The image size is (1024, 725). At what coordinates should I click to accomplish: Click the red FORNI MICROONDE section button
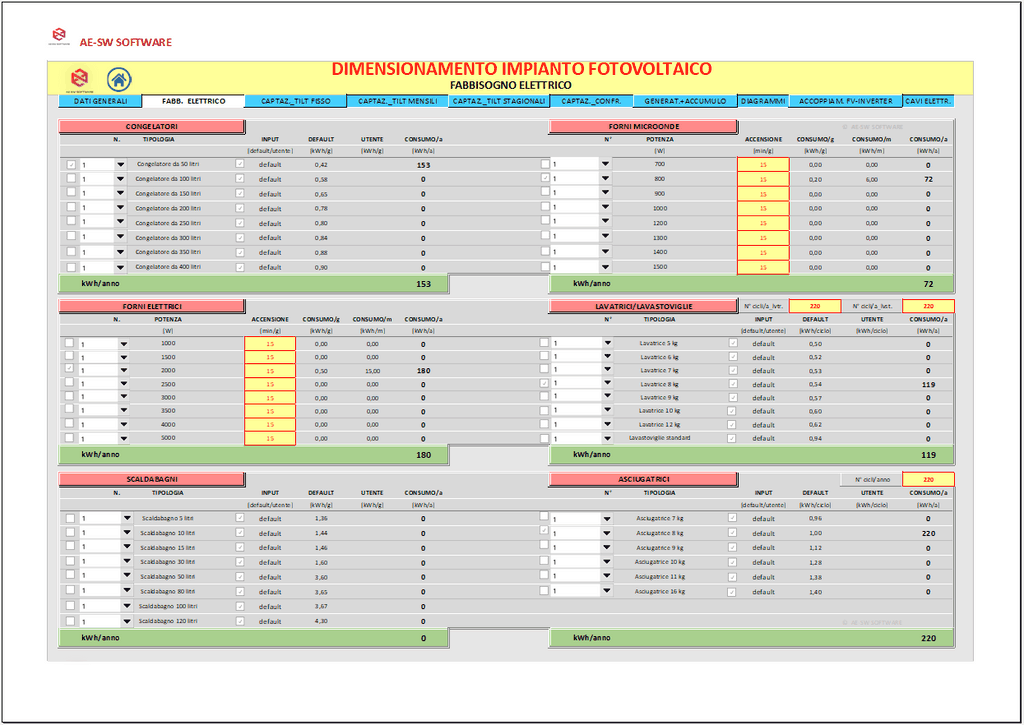(x=643, y=127)
